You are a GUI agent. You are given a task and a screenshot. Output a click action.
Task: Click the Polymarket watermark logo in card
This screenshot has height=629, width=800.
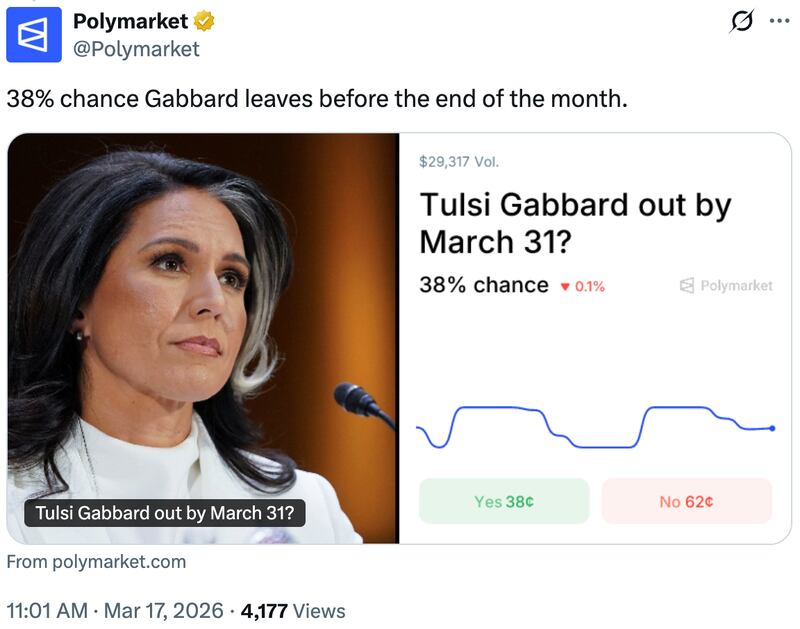coord(726,286)
